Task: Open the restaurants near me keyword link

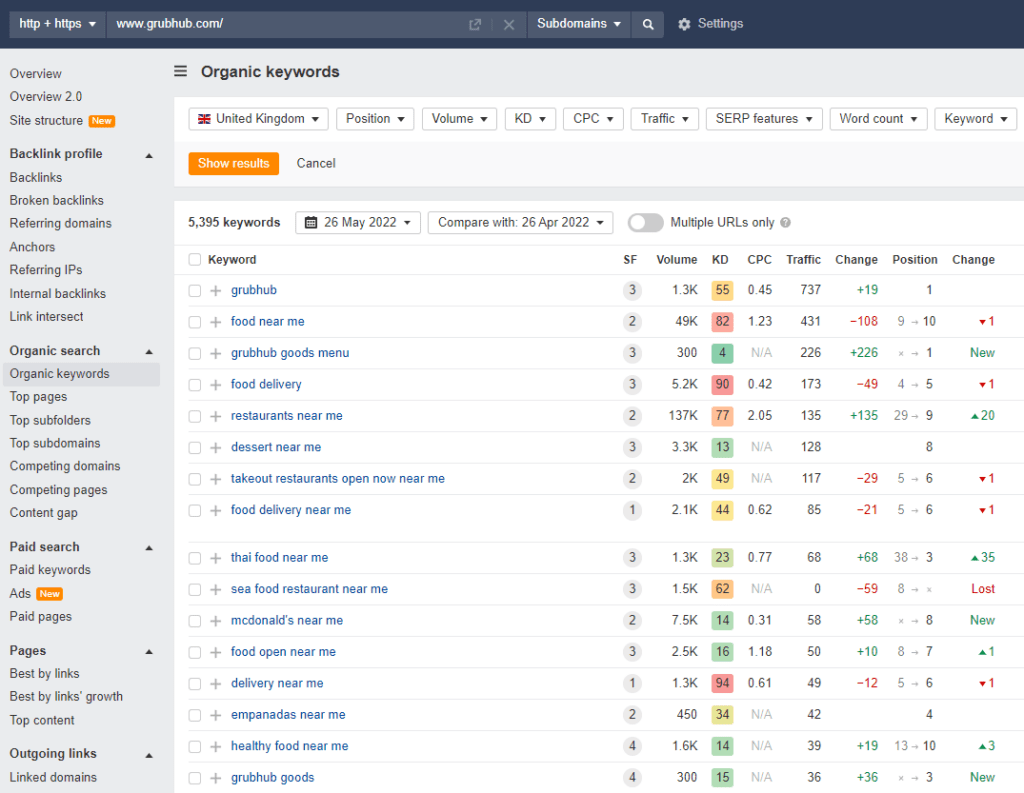Action: (287, 416)
